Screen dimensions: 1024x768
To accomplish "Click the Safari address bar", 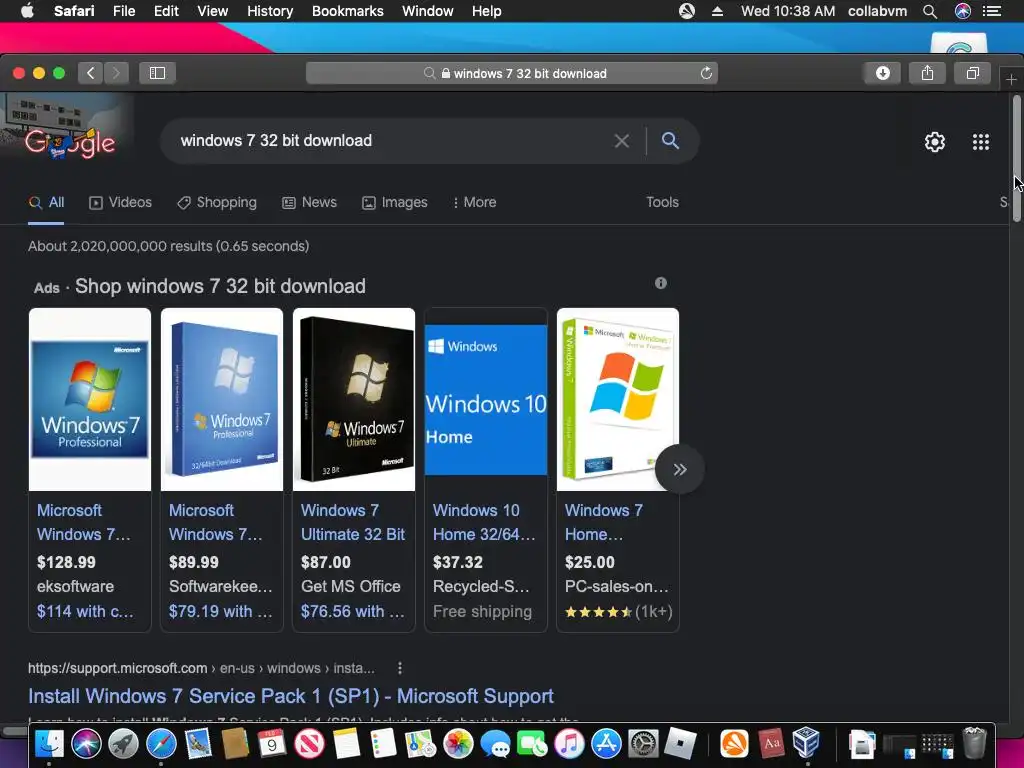I will click(511, 73).
